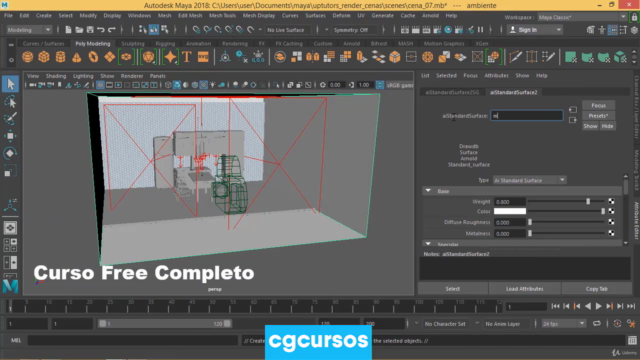Select the Scale tool in toolbox
The image size is (640, 360).
tap(10, 171)
